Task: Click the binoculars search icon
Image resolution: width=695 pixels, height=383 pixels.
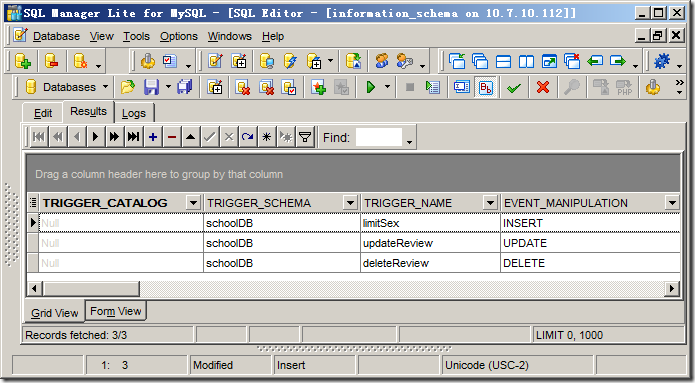Action: coord(572,87)
